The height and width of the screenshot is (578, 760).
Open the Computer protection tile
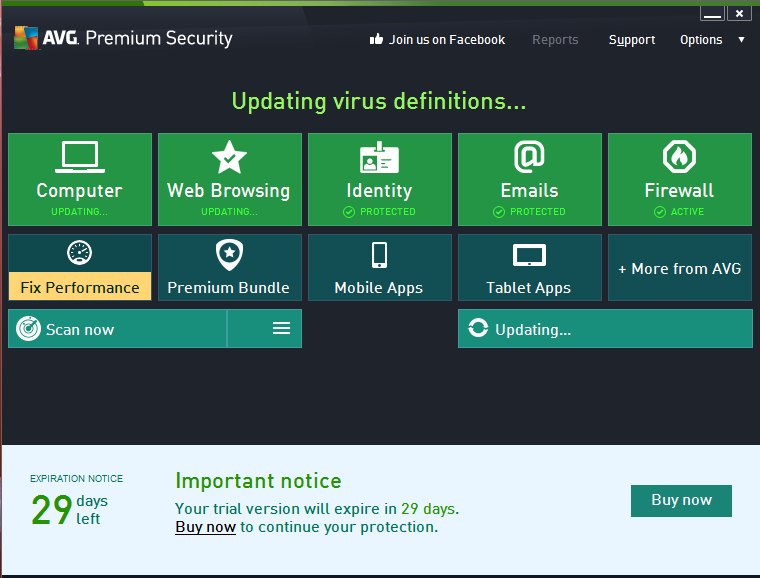80,179
